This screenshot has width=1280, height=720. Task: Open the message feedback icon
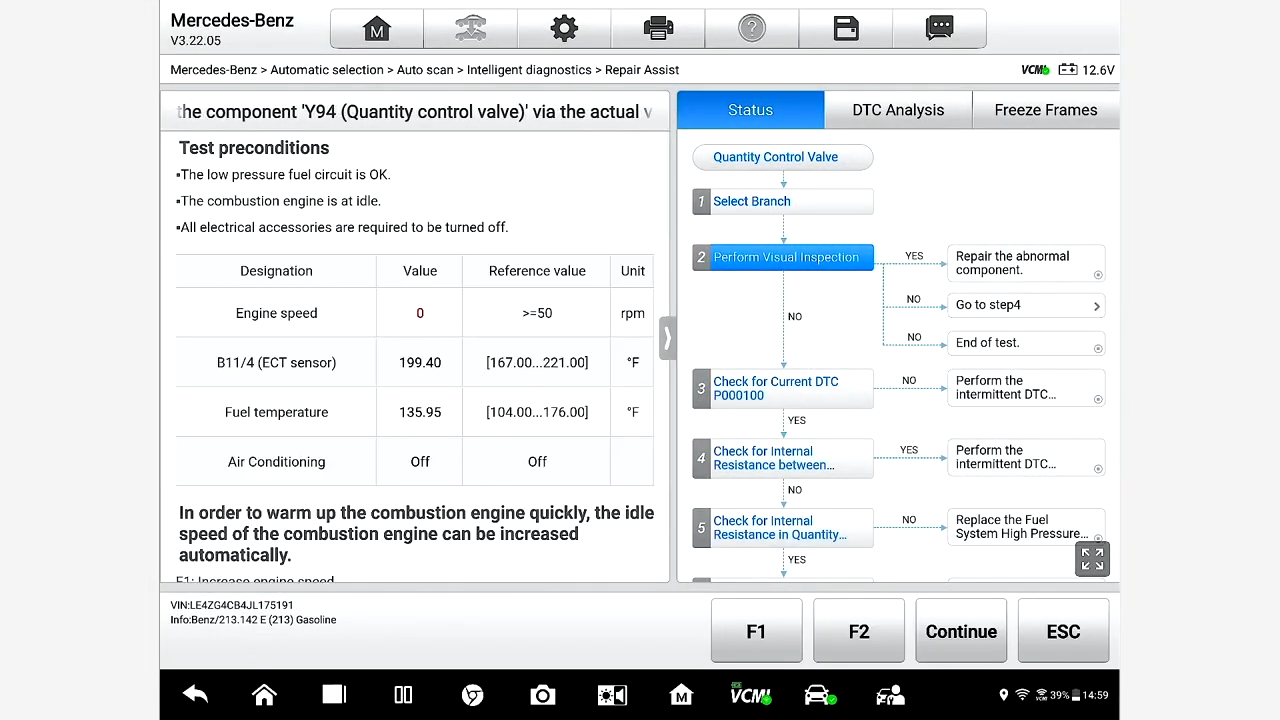coord(940,29)
